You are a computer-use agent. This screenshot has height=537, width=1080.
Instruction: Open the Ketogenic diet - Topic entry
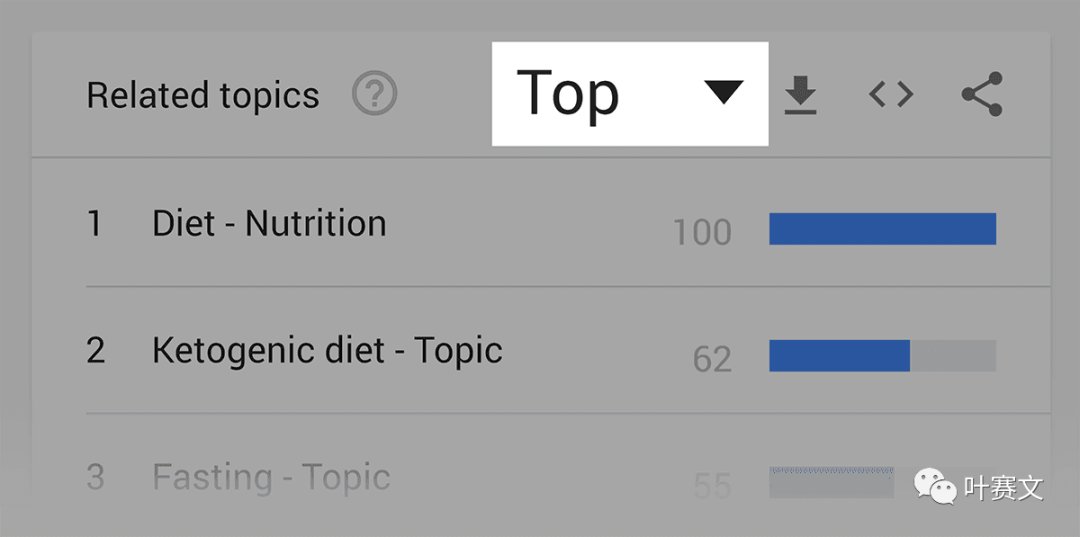point(327,351)
